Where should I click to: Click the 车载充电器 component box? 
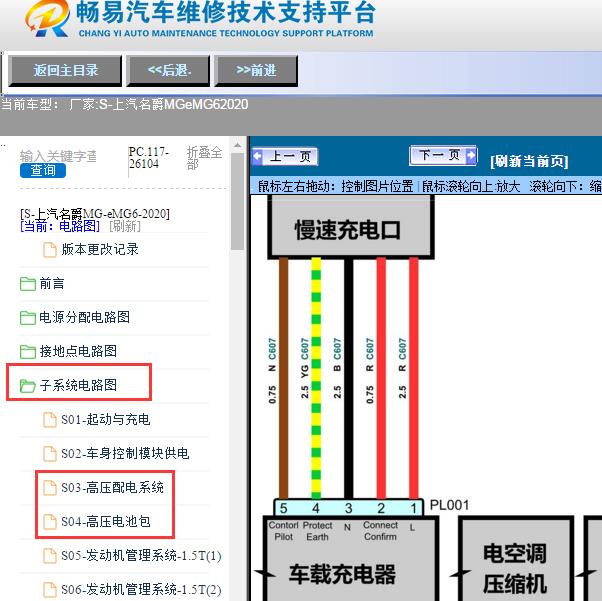[x=351, y=559]
